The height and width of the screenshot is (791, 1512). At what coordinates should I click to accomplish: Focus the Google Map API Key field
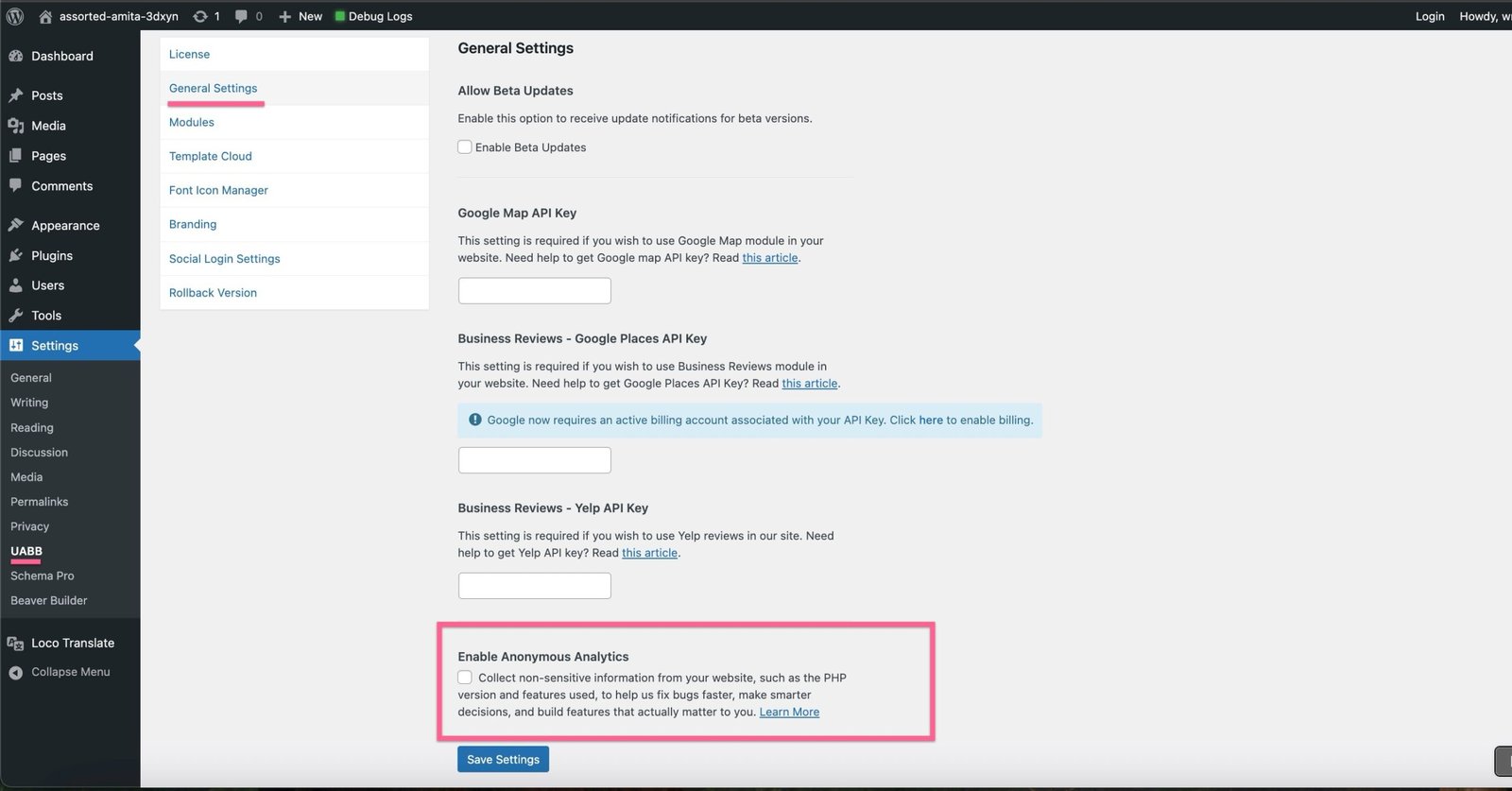click(x=535, y=291)
